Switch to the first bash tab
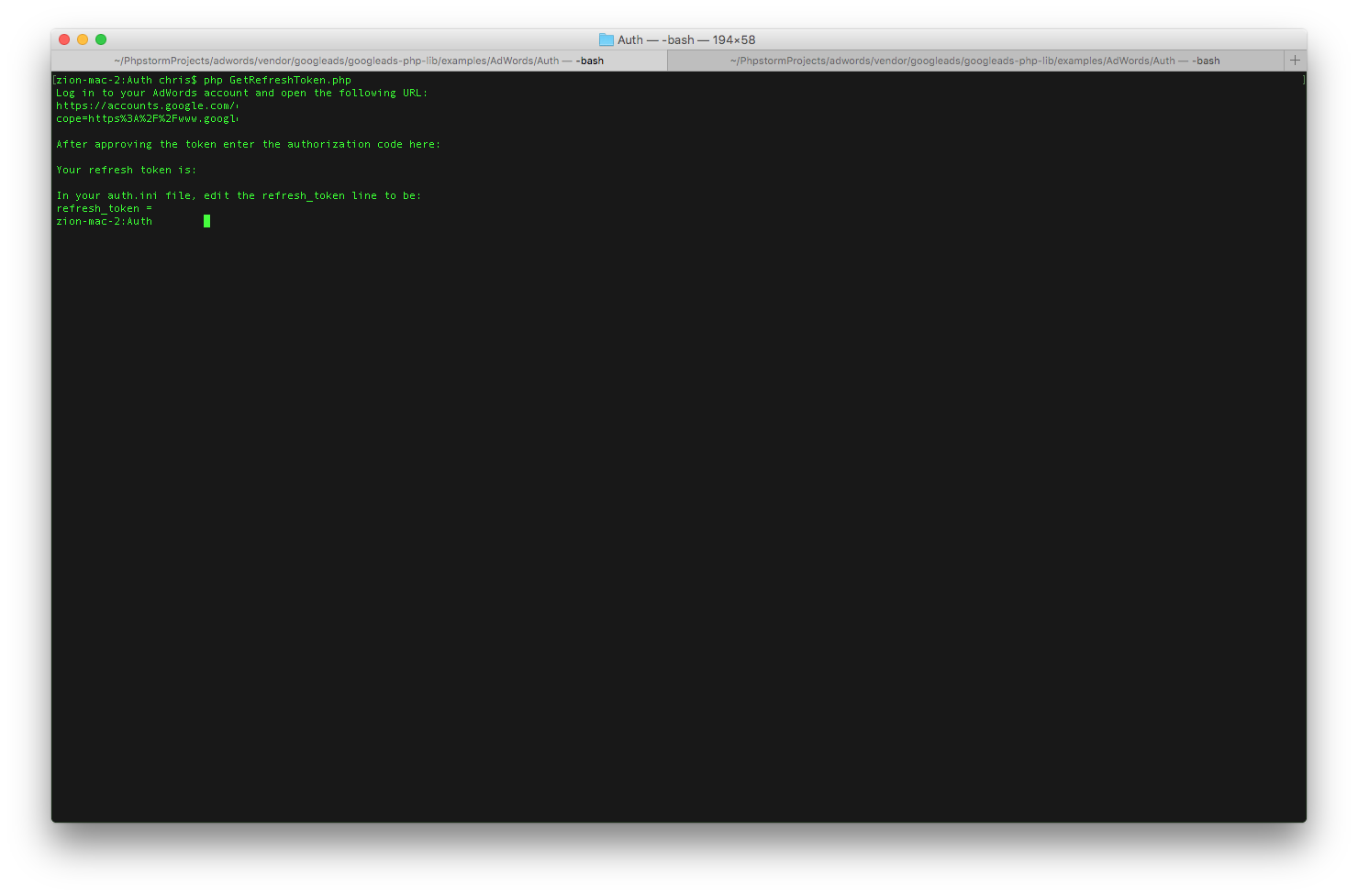This screenshot has height=896, width=1358. click(359, 61)
